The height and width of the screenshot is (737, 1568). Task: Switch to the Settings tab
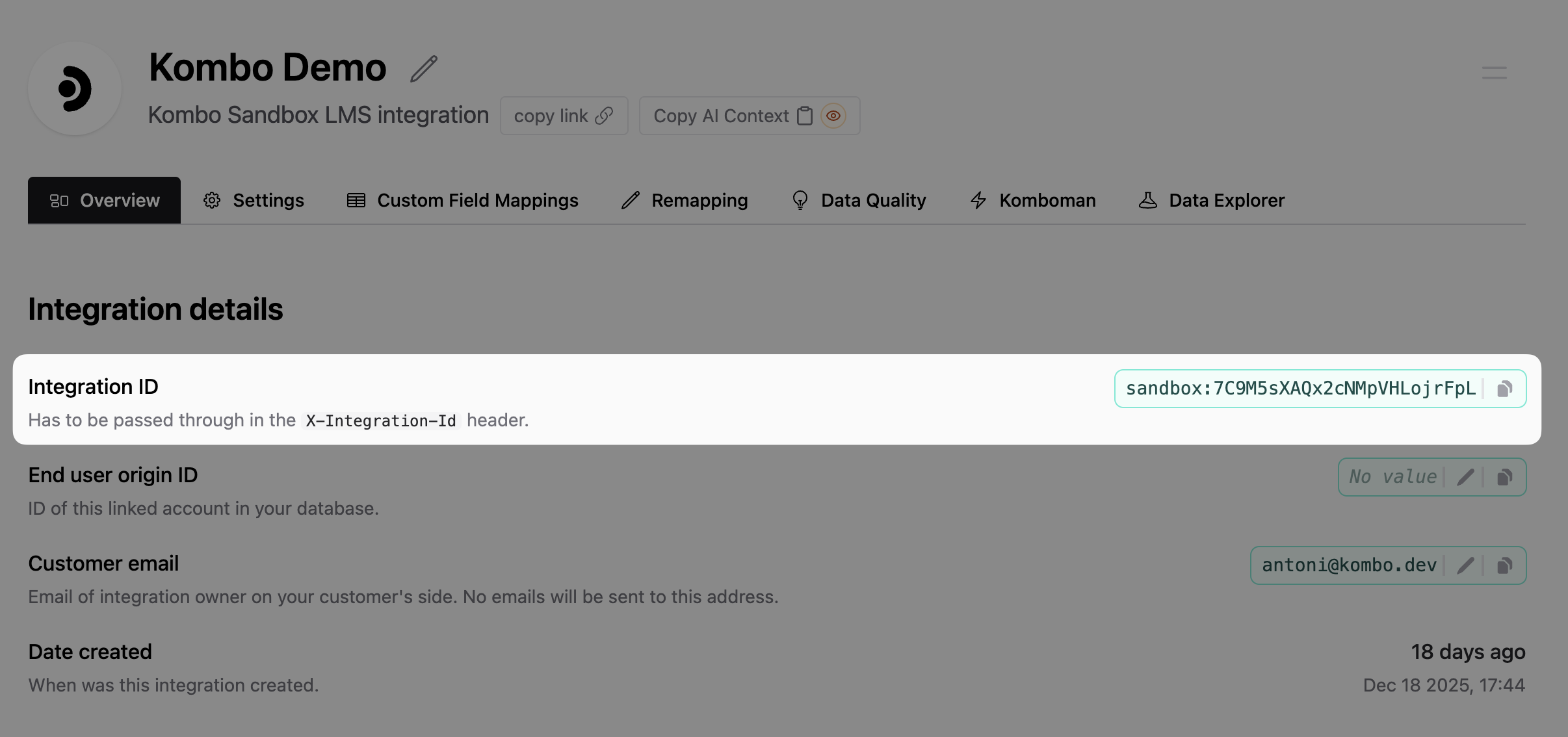click(255, 200)
